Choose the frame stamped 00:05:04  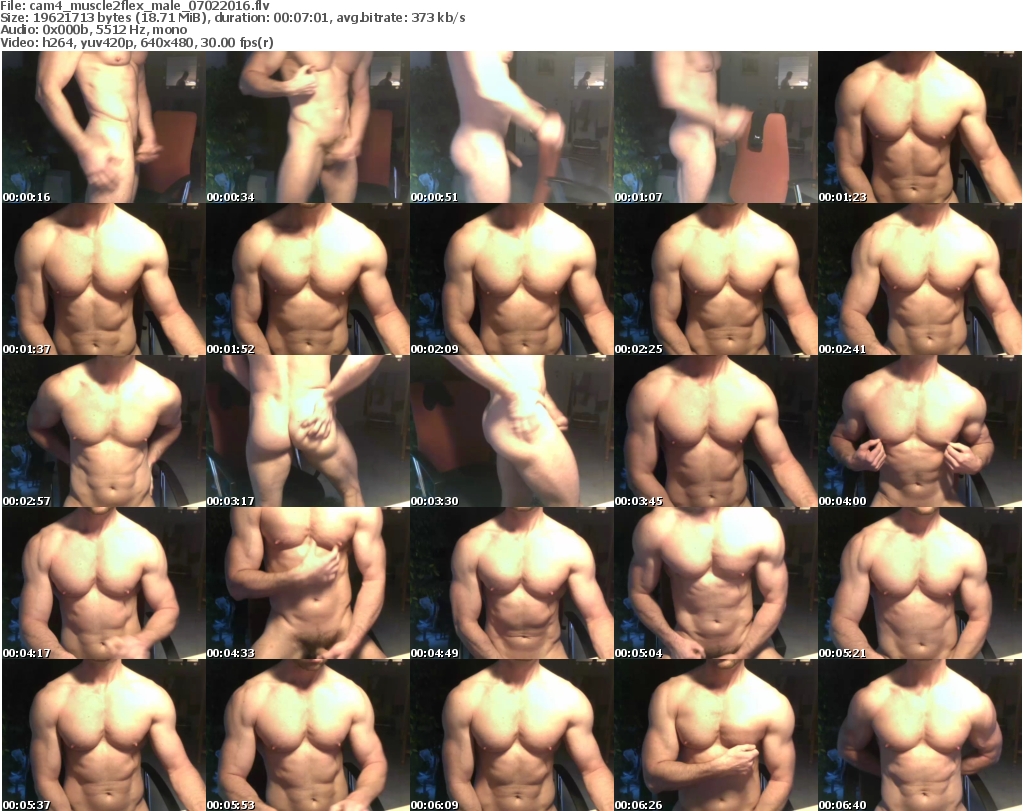coord(716,584)
